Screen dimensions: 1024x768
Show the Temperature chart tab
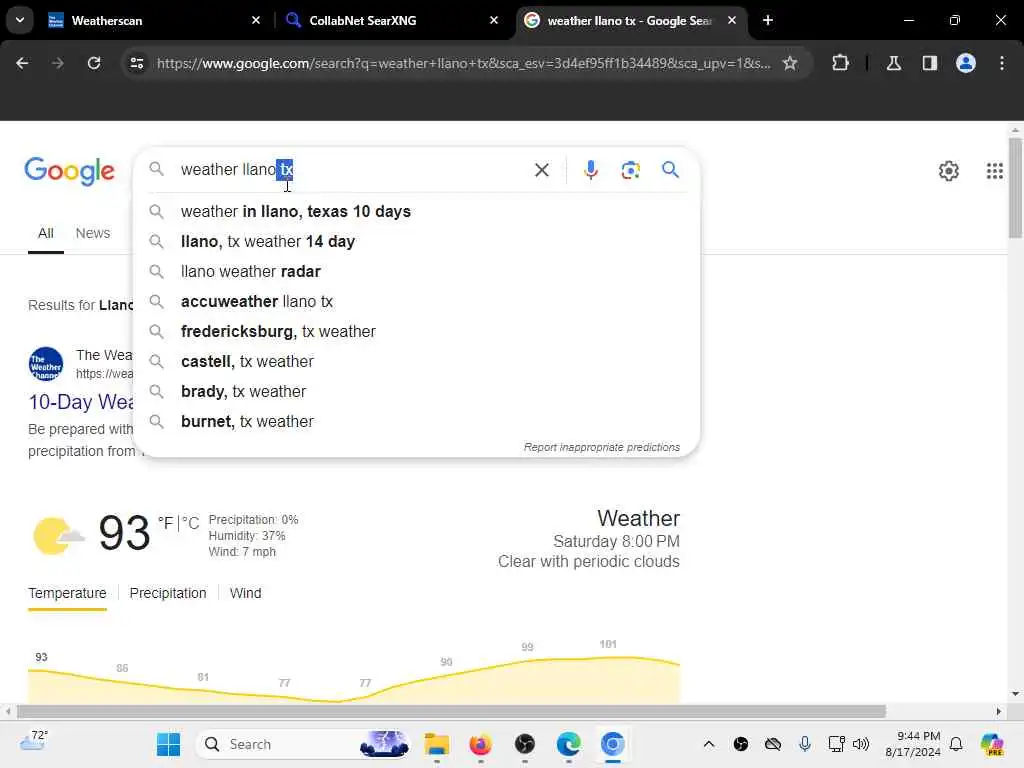67,593
